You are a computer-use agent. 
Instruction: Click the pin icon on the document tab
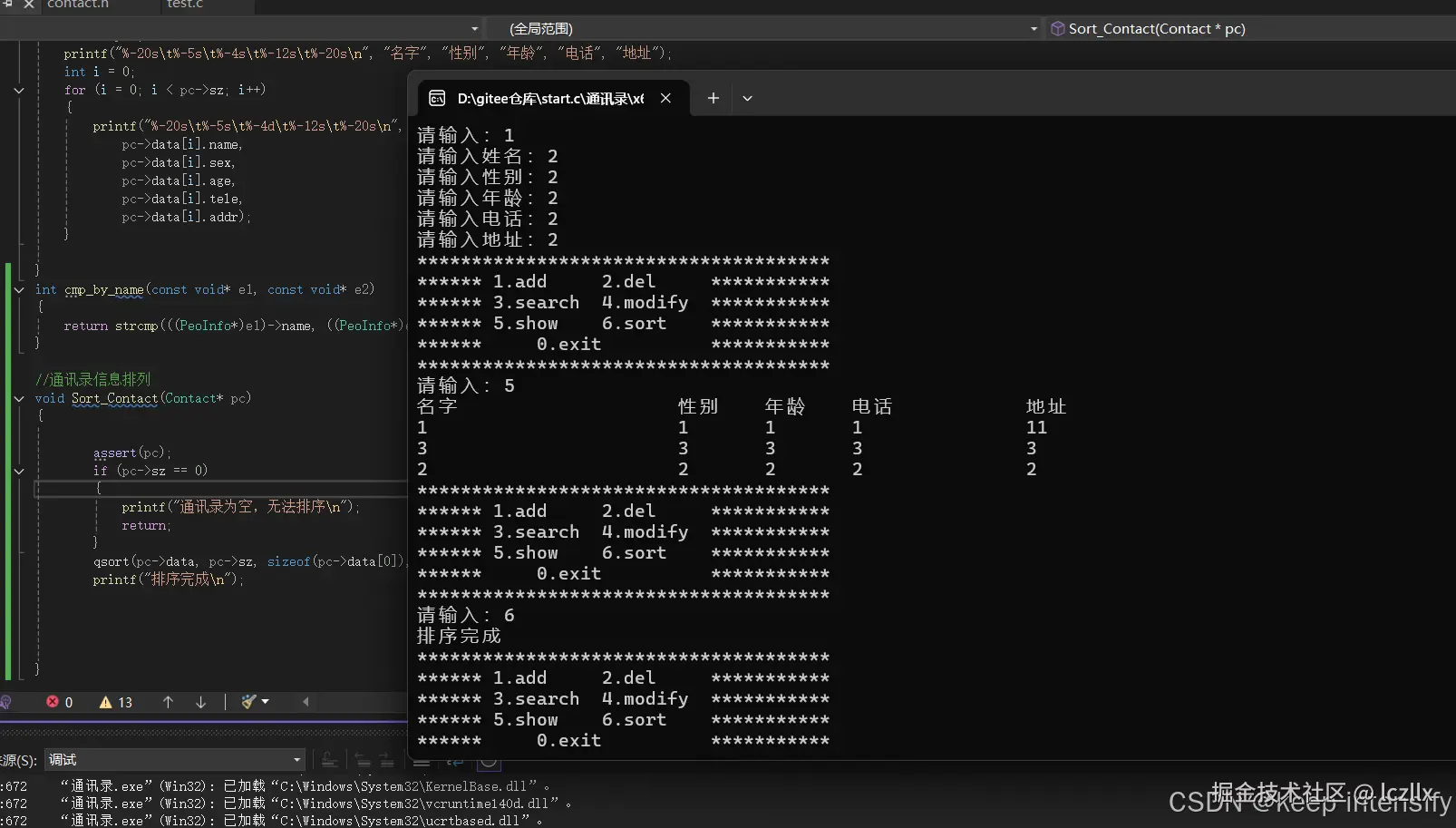tap(8, 5)
